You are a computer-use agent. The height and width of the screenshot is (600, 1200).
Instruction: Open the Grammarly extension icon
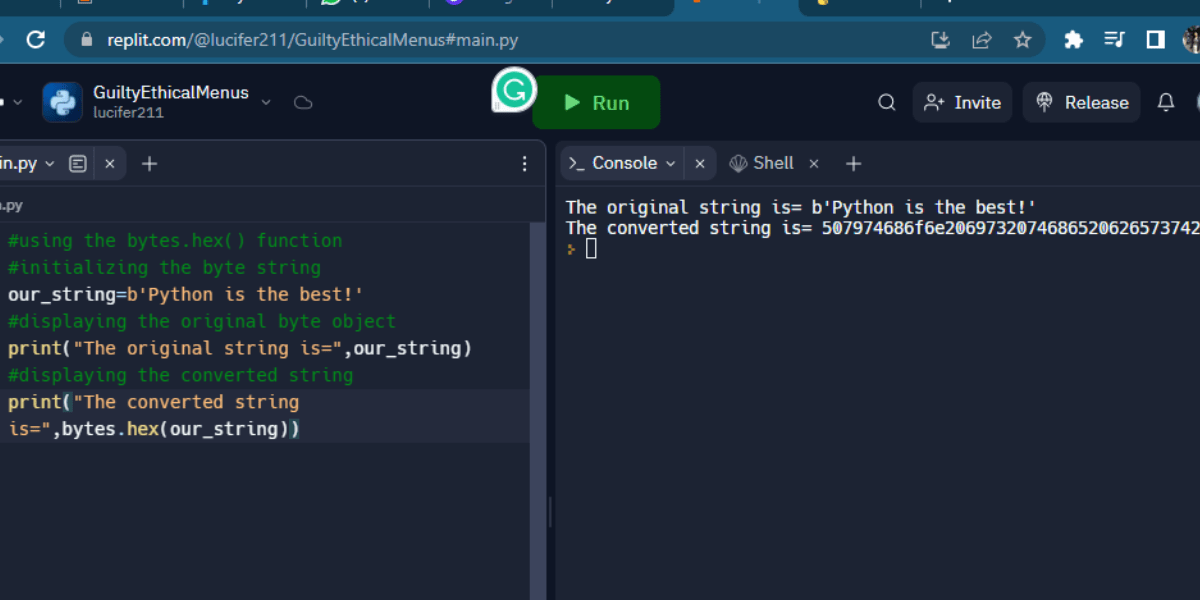pos(513,91)
